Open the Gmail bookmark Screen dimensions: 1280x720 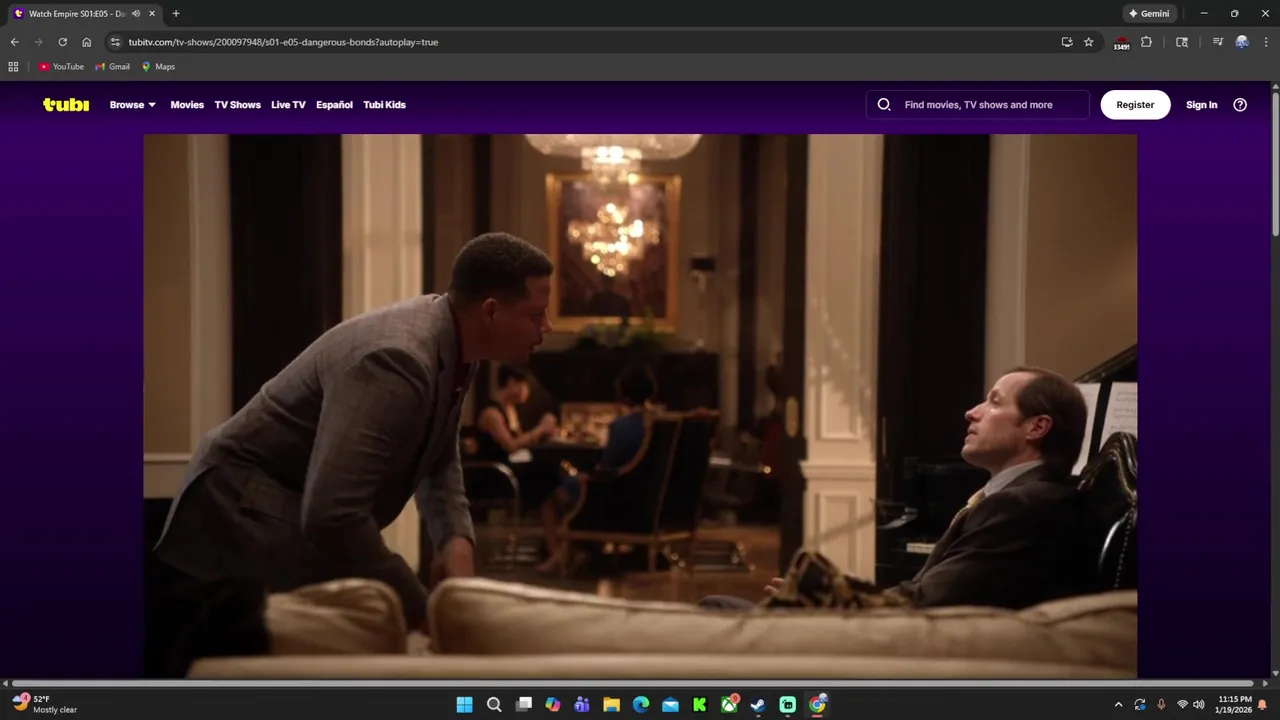coord(113,67)
